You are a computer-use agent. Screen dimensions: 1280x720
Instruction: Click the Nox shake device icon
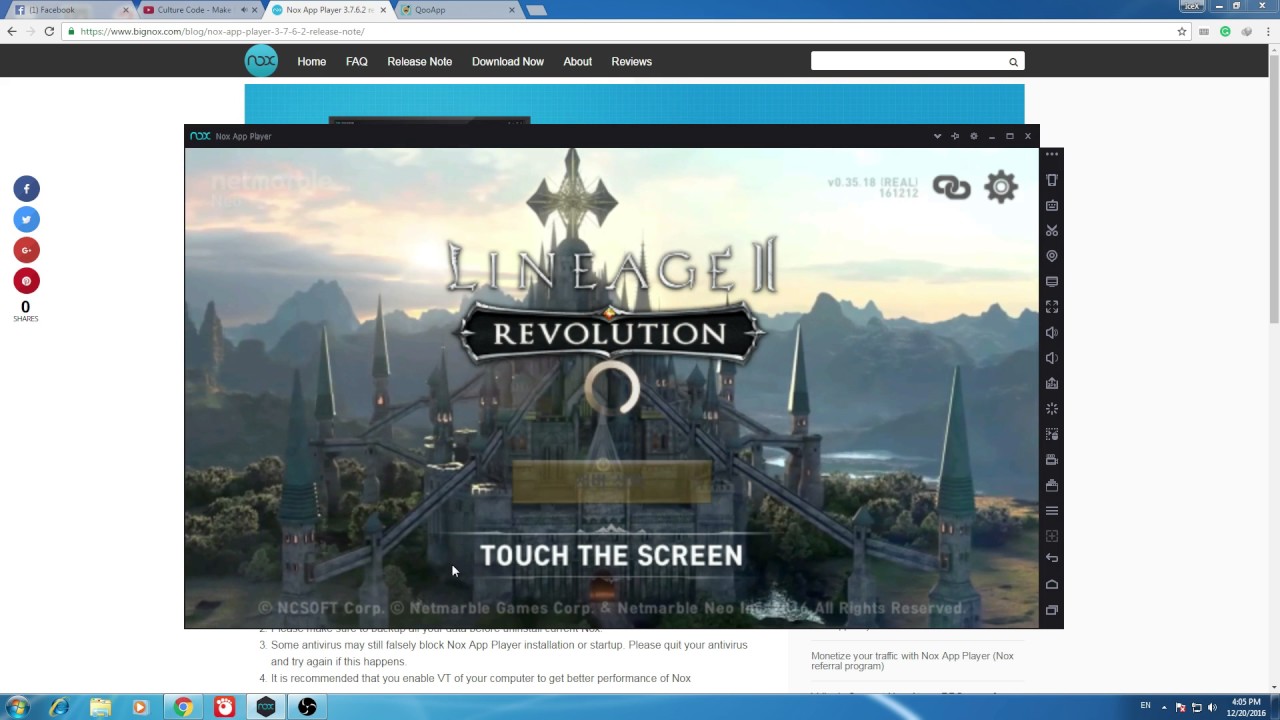1052,180
